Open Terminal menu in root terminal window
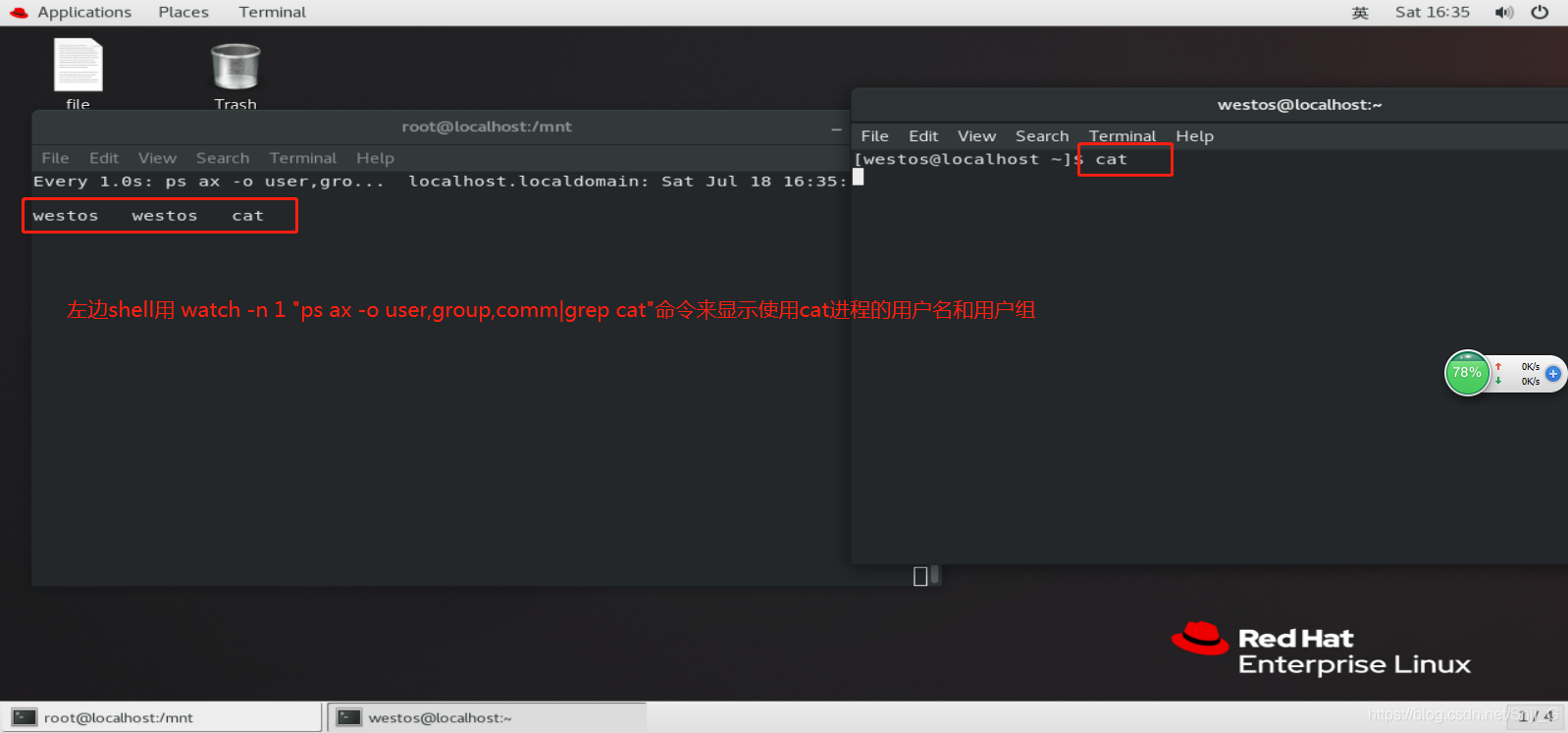 click(x=303, y=158)
